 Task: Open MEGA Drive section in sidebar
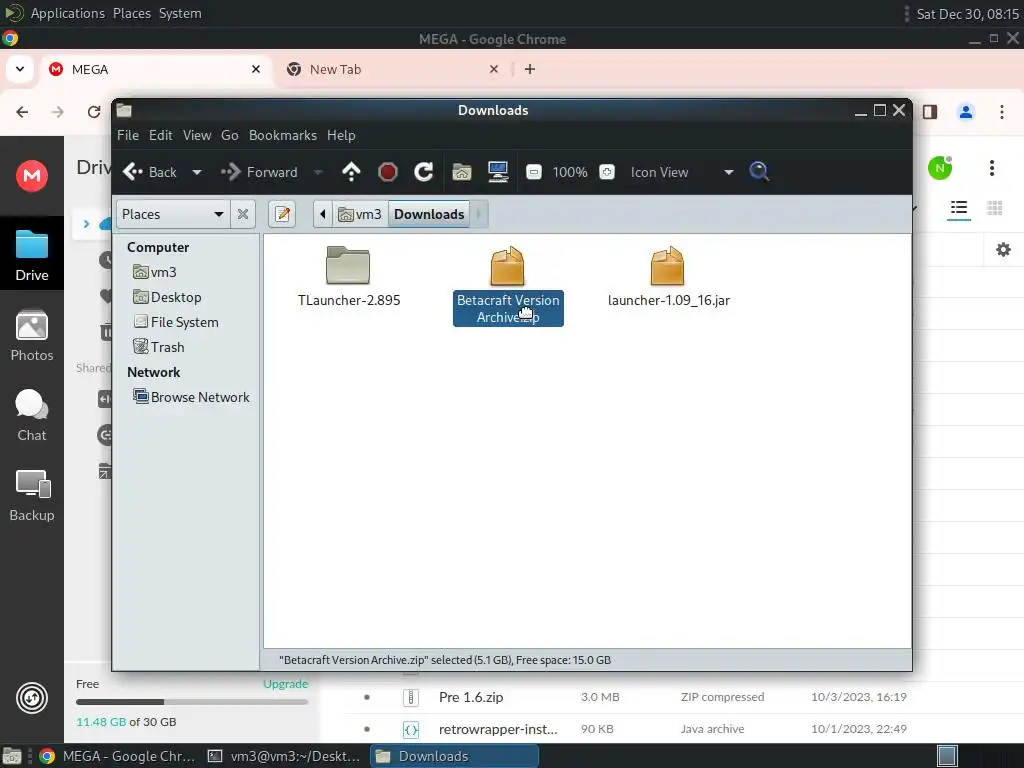32,255
